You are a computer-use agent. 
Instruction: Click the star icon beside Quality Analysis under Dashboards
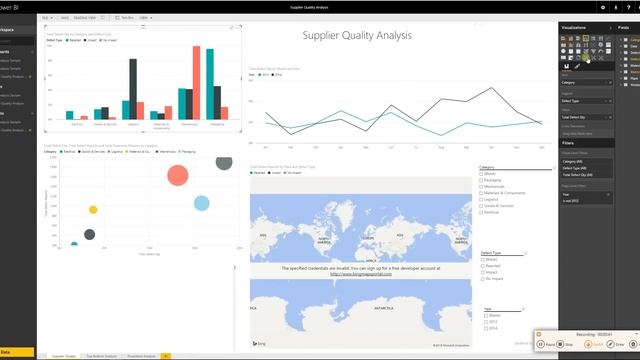(x=30, y=77)
